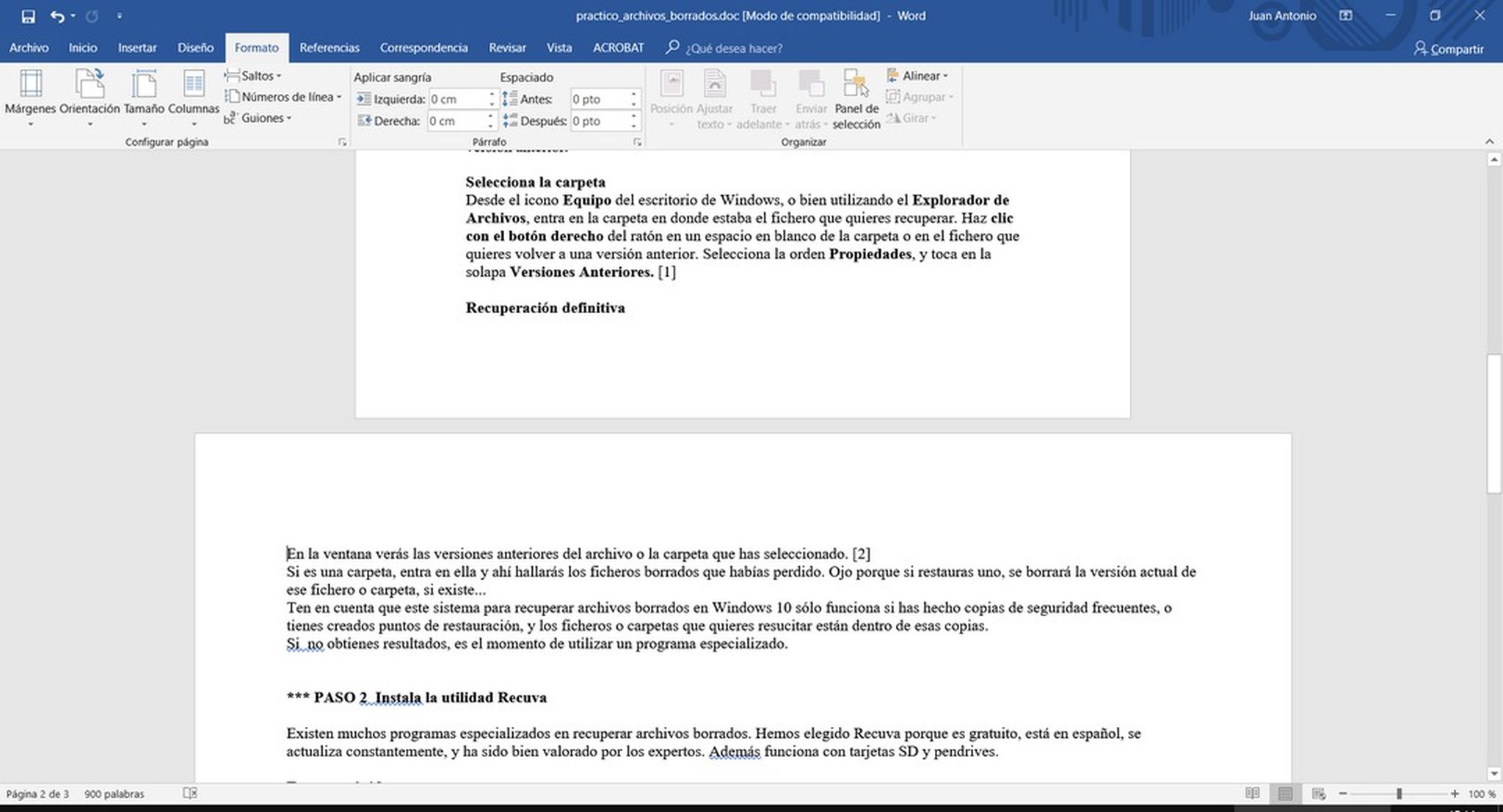Screen dimensions: 1503x812
Task: Click the vertical scrollbar thumb
Action: tap(1493, 424)
